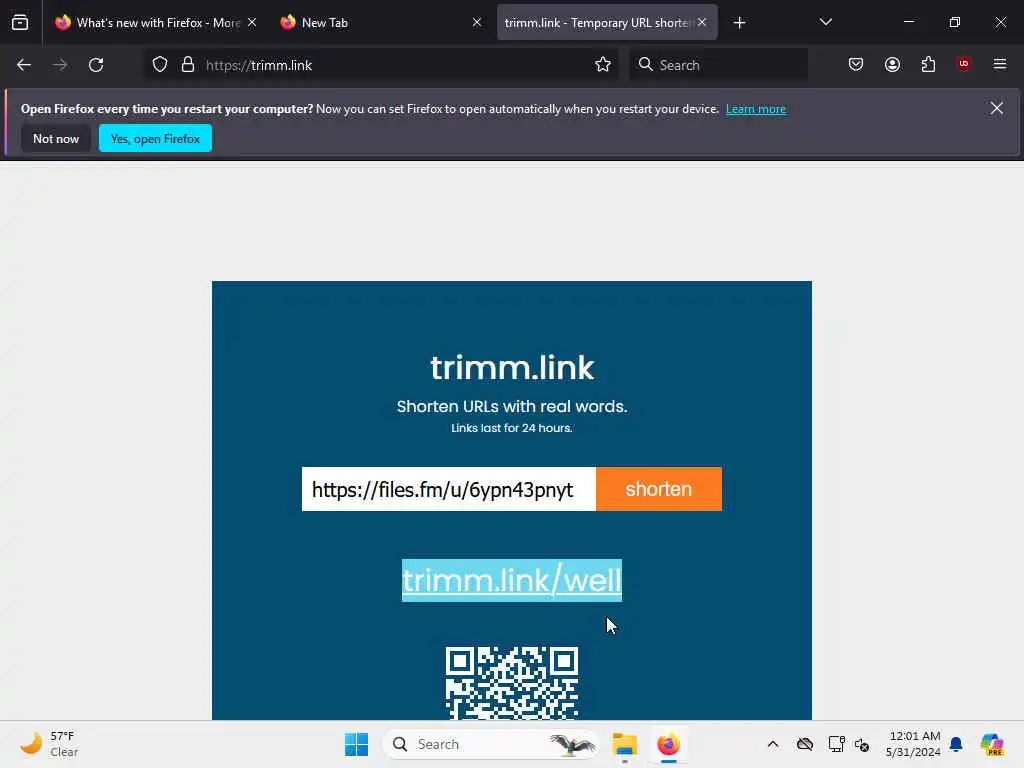The height and width of the screenshot is (768, 1024).
Task: Click 'Links last for 24 hours.' text
Action: pos(512,428)
